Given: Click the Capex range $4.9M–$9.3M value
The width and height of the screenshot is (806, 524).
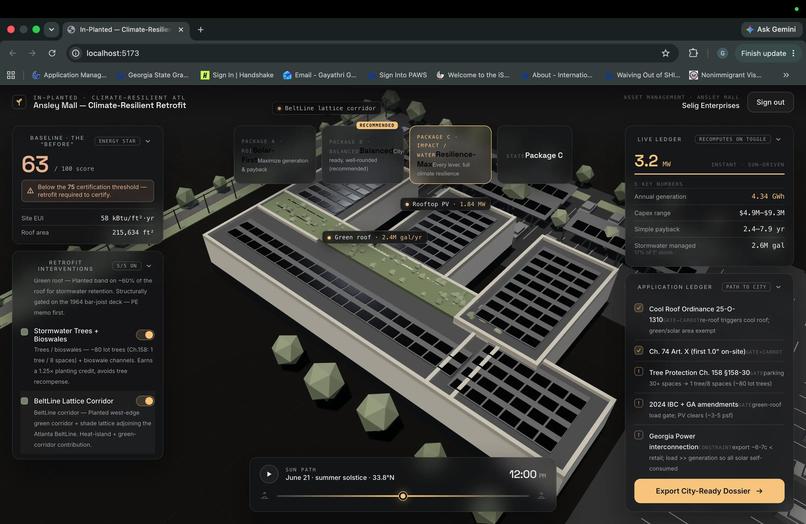Looking at the screenshot, I should 762,213.
